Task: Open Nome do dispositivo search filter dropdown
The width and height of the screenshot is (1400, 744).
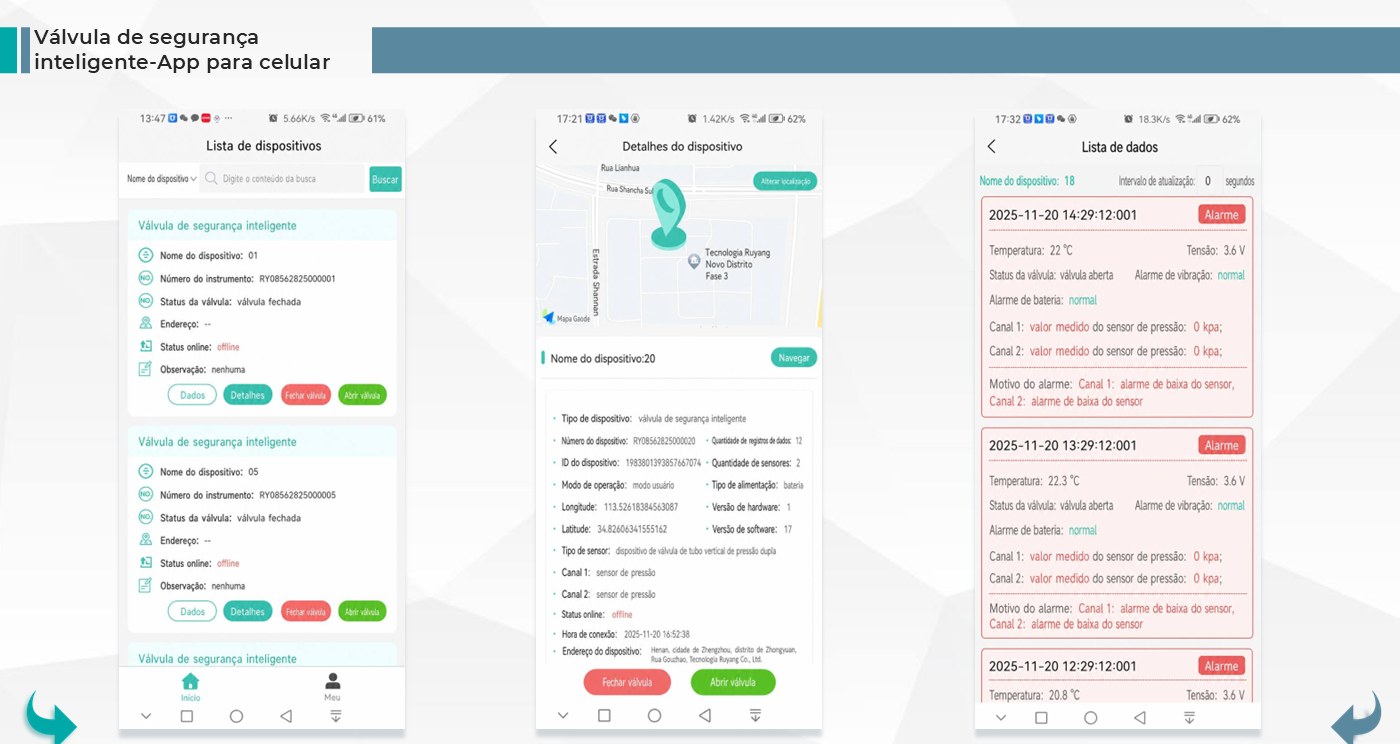Action: (161, 179)
